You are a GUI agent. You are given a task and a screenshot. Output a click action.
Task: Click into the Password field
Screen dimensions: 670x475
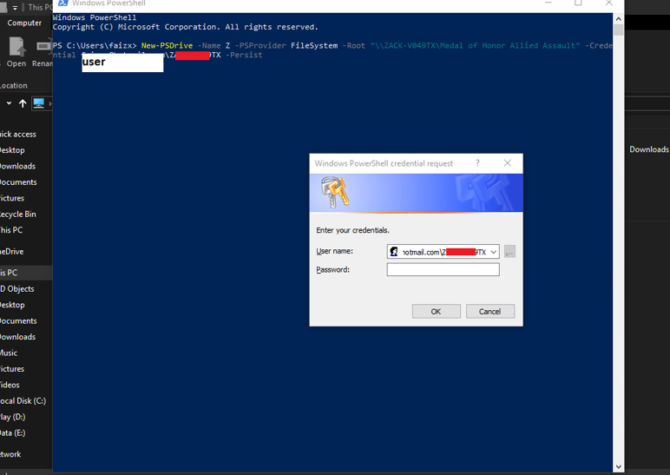click(442, 270)
